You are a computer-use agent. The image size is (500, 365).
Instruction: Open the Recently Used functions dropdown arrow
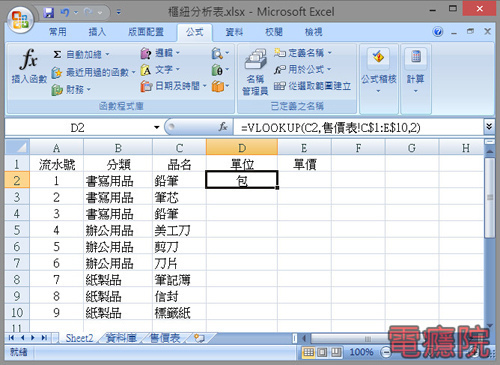point(133,72)
